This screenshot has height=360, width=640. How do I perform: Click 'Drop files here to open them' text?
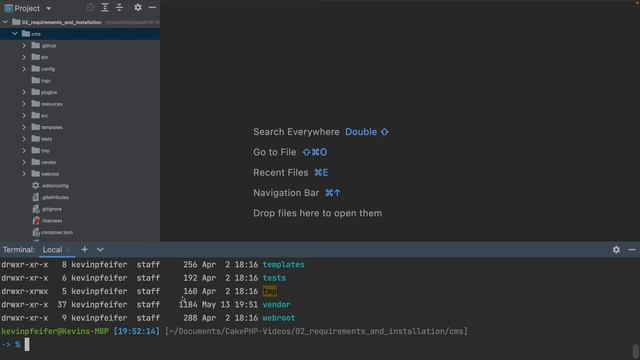(x=318, y=213)
